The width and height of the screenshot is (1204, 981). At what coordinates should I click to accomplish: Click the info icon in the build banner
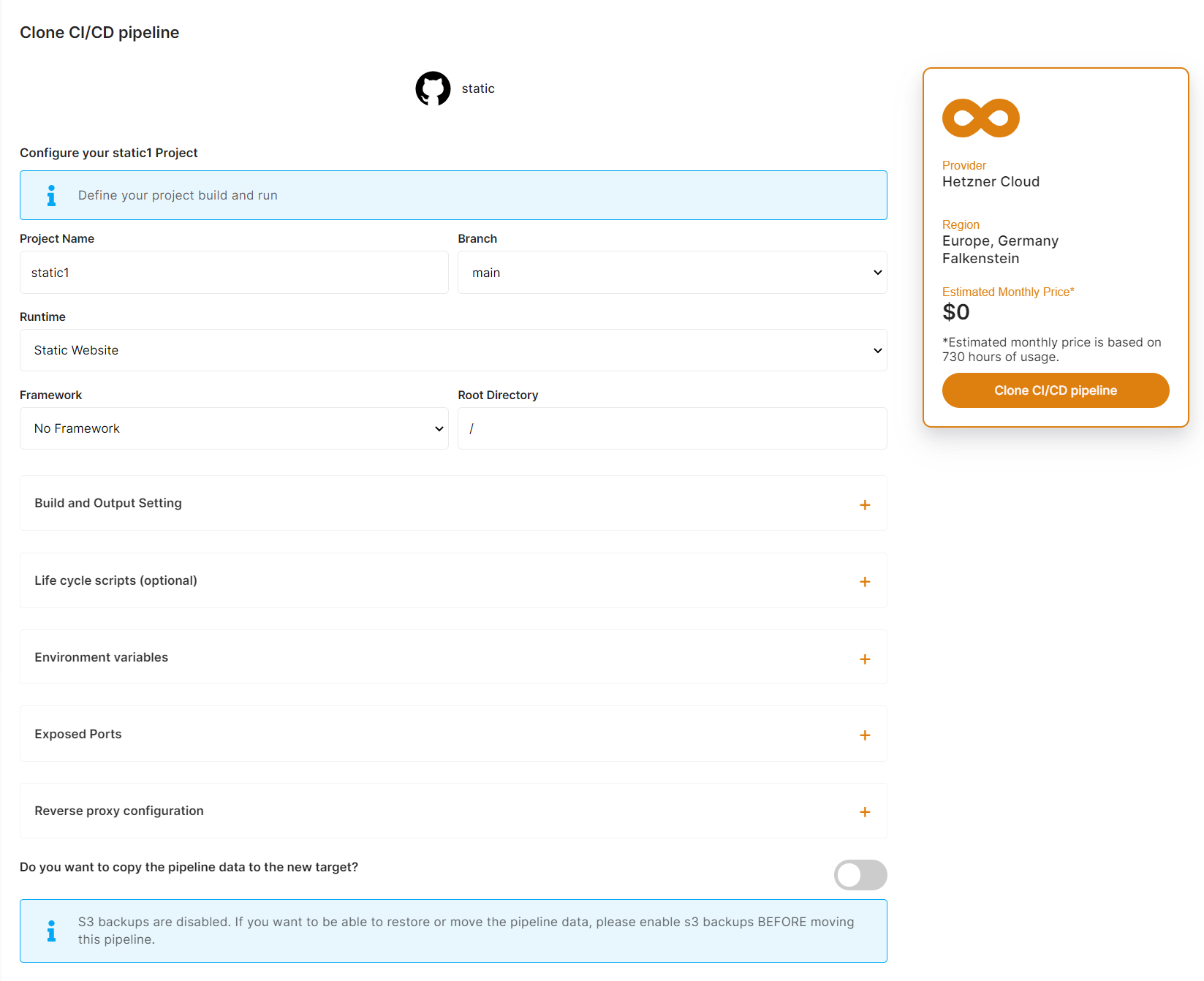point(51,195)
